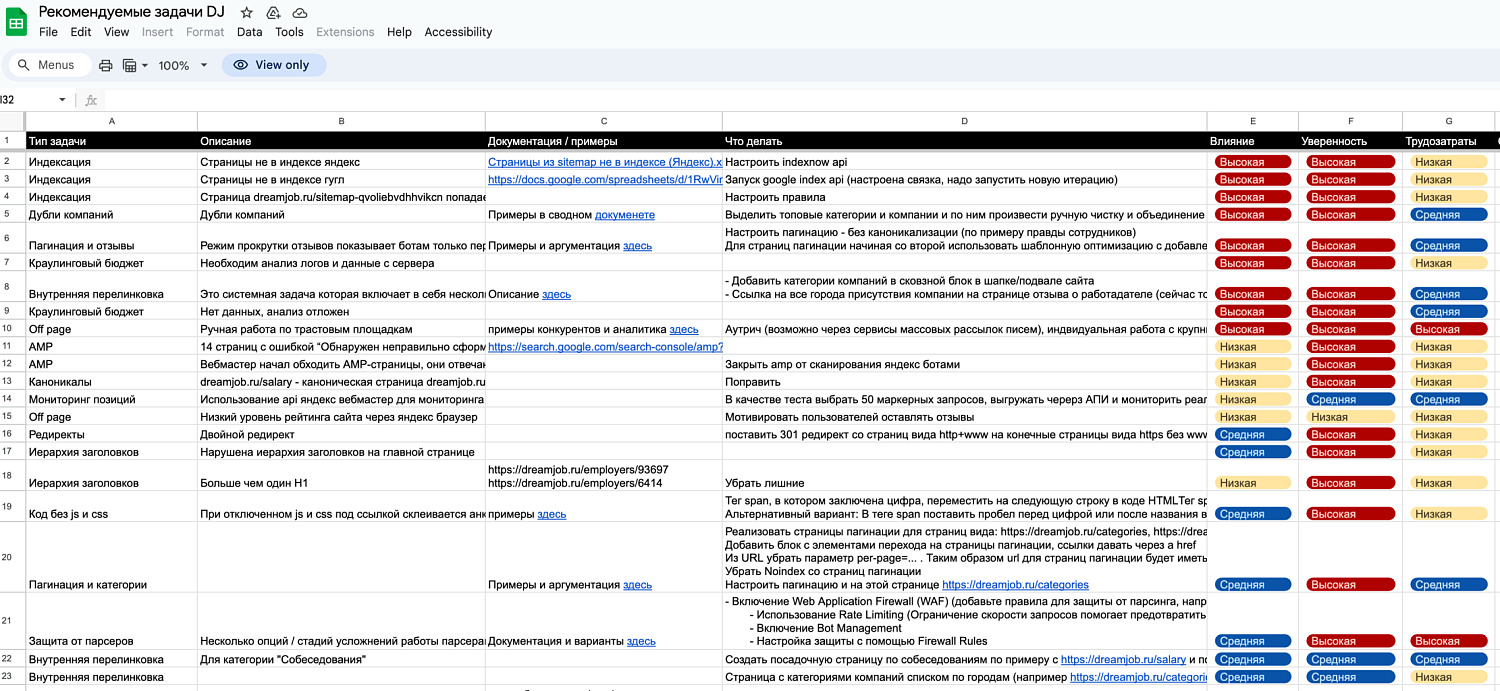Open the search.google.com search-console link
1500x691 pixels.
pos(605,347)
